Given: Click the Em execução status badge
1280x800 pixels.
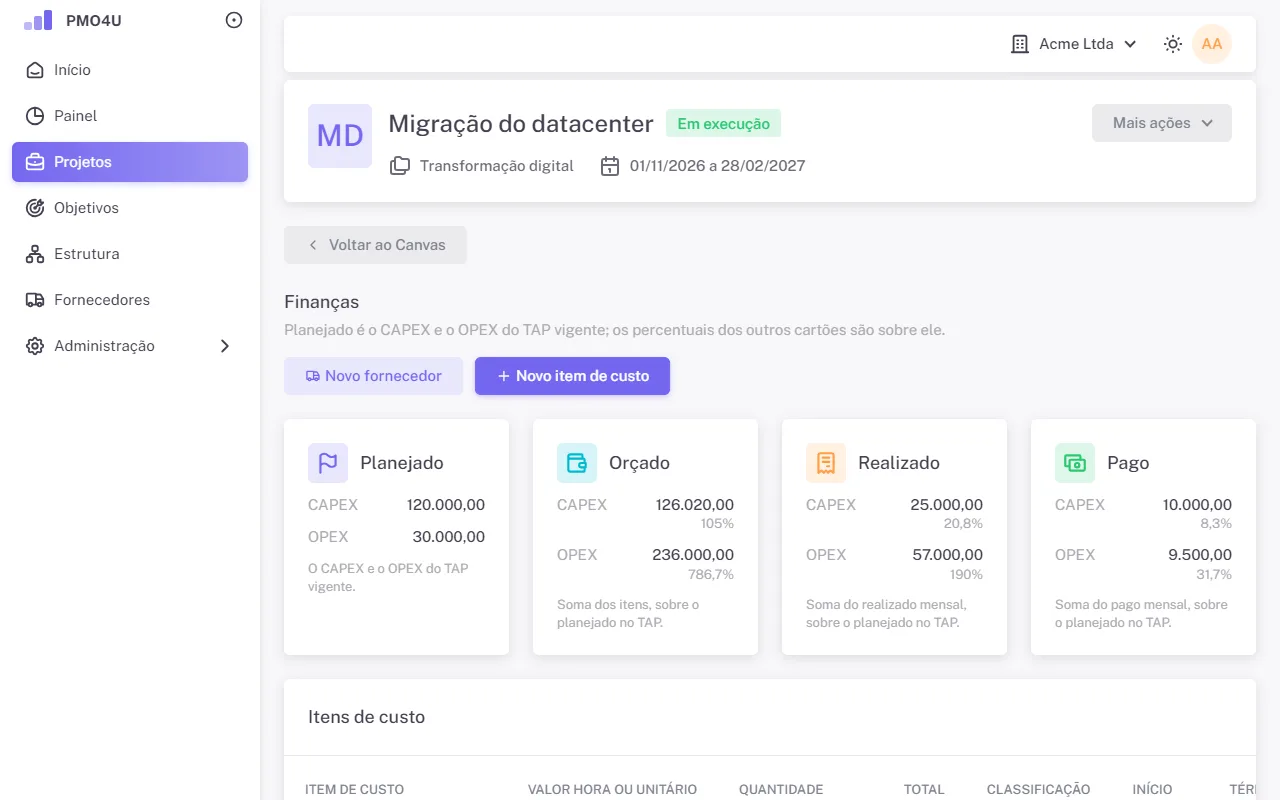Looking at the screenshot, I should (x=723, y=124).
